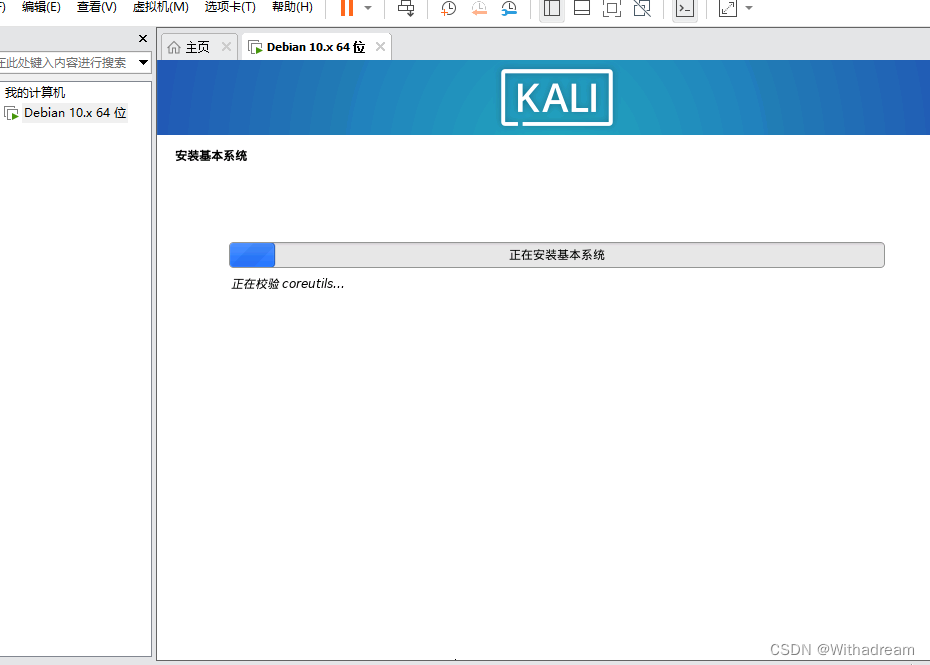930x665 pixels.
Task: Expand the power options arrow next to pause
Action: click(x=368, y=8)
